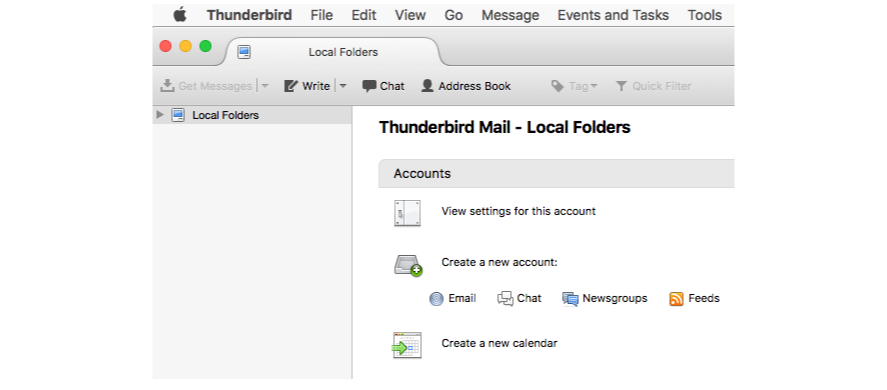Click the orange Feeds RSS icon

(676, 299)
